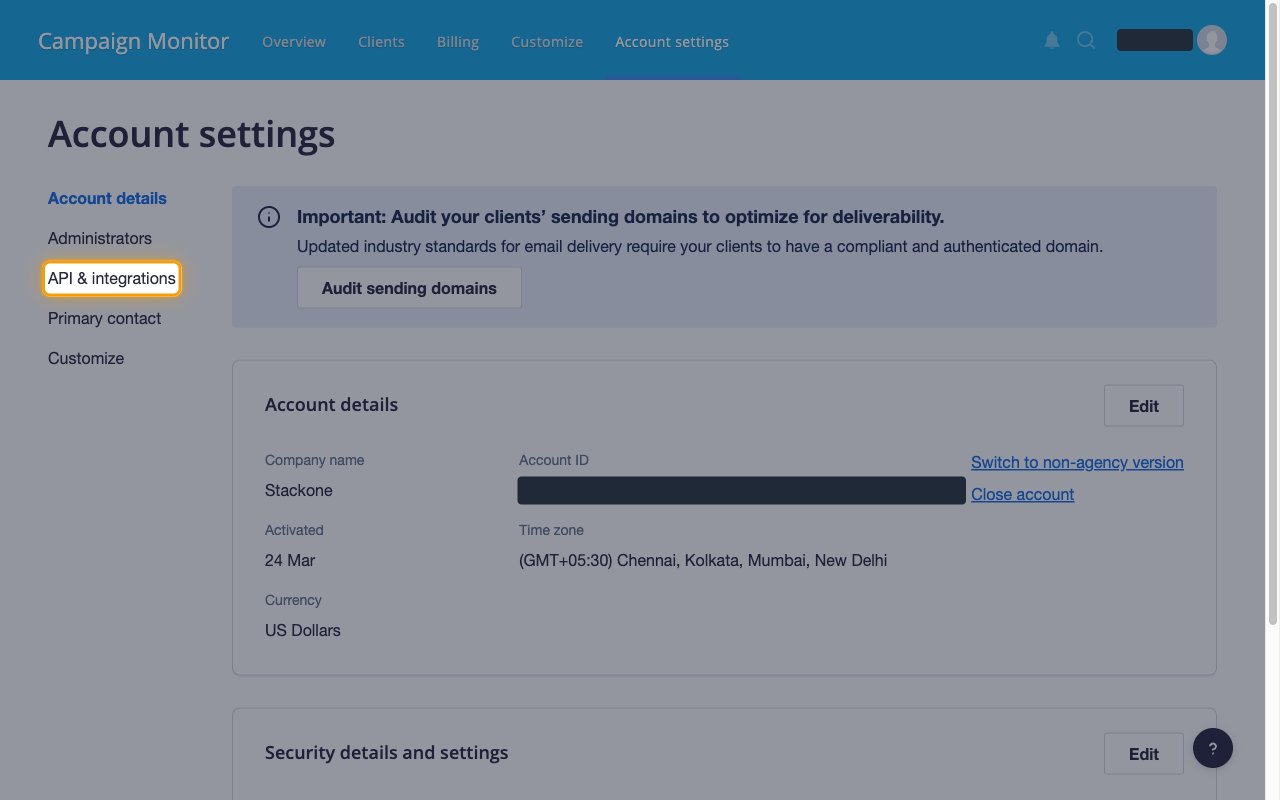Click the 24 Mar activated date

coord(290,560)
